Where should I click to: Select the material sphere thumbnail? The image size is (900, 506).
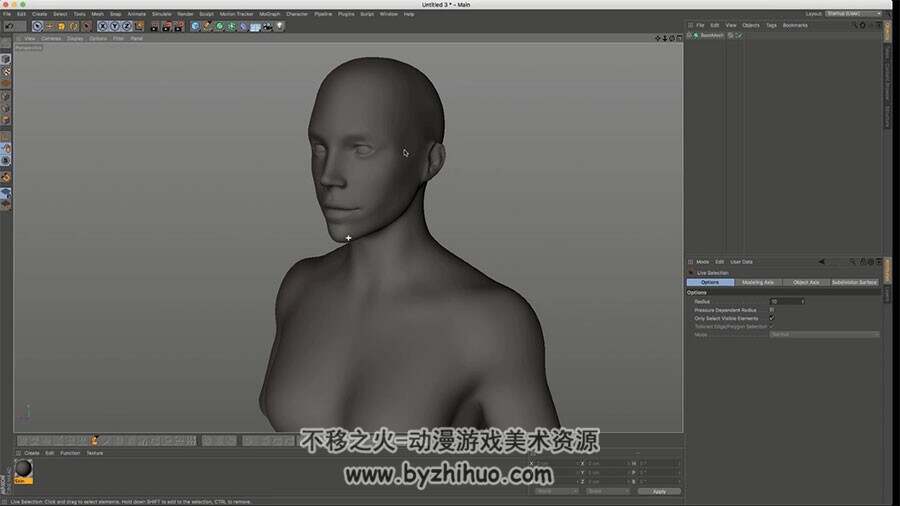[23, 468]
